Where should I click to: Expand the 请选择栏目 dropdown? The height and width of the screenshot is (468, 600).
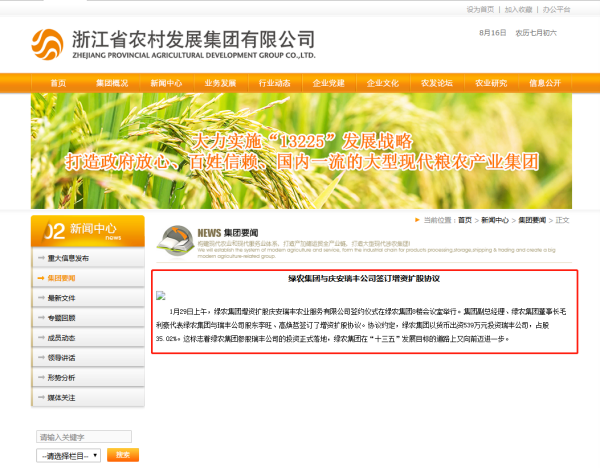pyautogui.click(x=68, y=455)
